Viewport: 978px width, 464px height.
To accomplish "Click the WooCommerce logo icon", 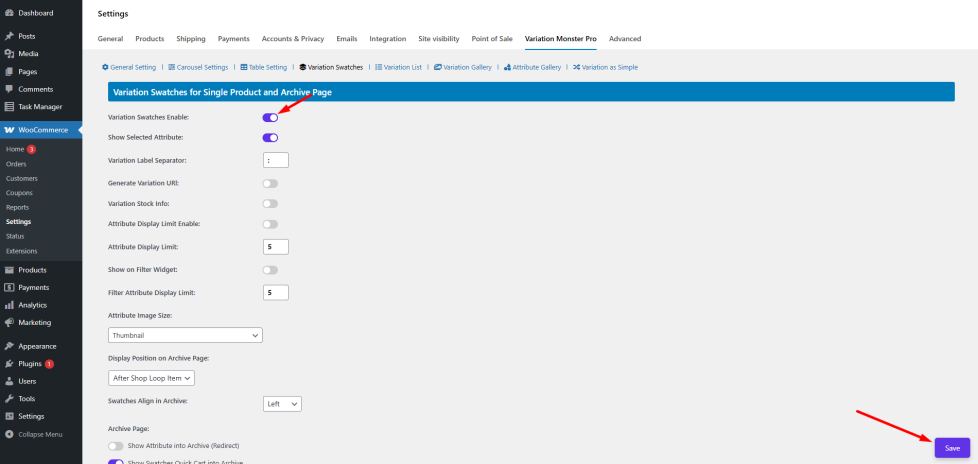I will click(9, 130).
